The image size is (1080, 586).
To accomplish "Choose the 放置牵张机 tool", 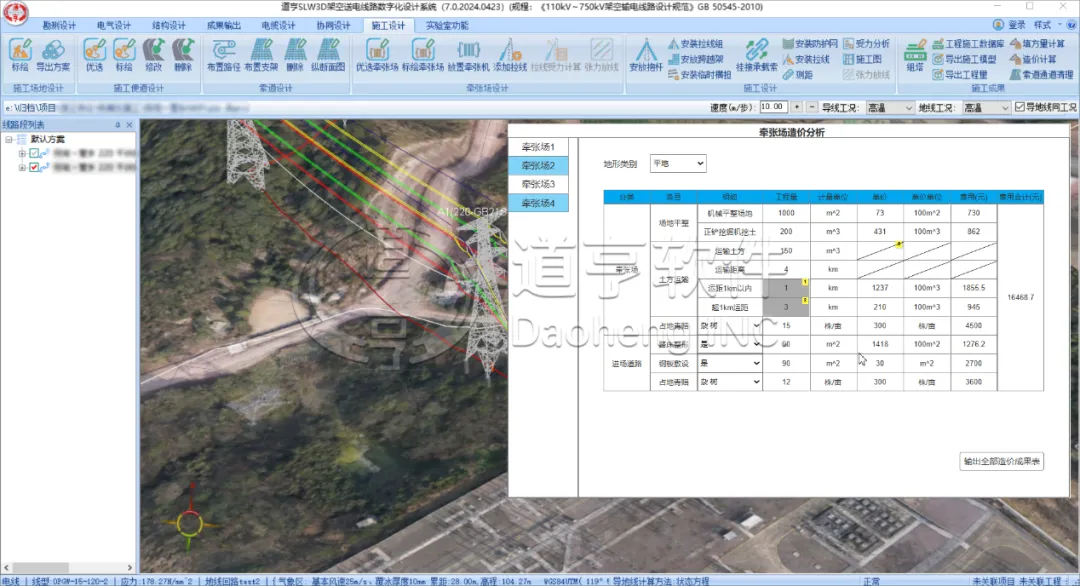I will point(468,54).
